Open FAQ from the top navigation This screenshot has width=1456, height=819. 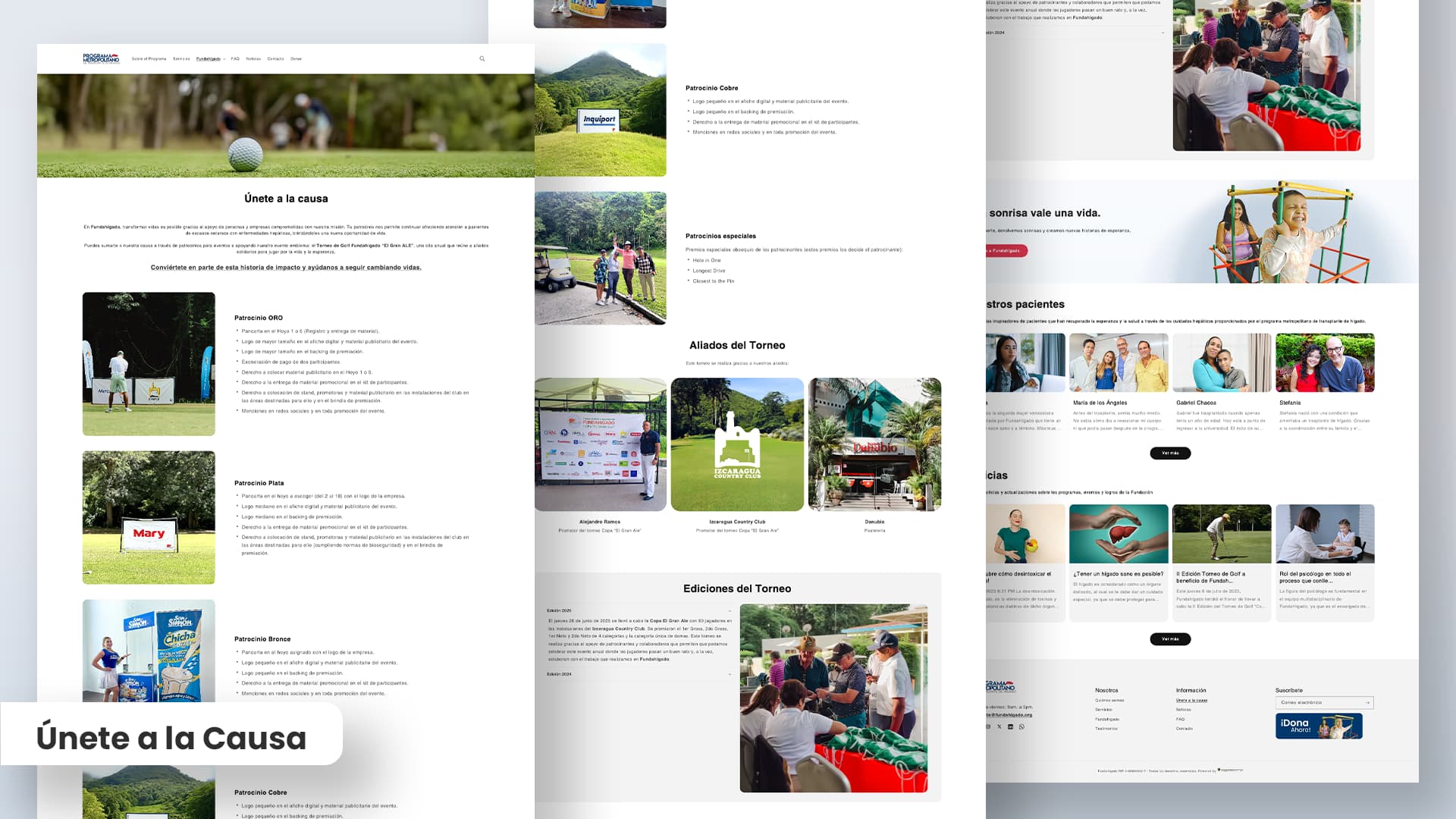click(x=235, y=58)
